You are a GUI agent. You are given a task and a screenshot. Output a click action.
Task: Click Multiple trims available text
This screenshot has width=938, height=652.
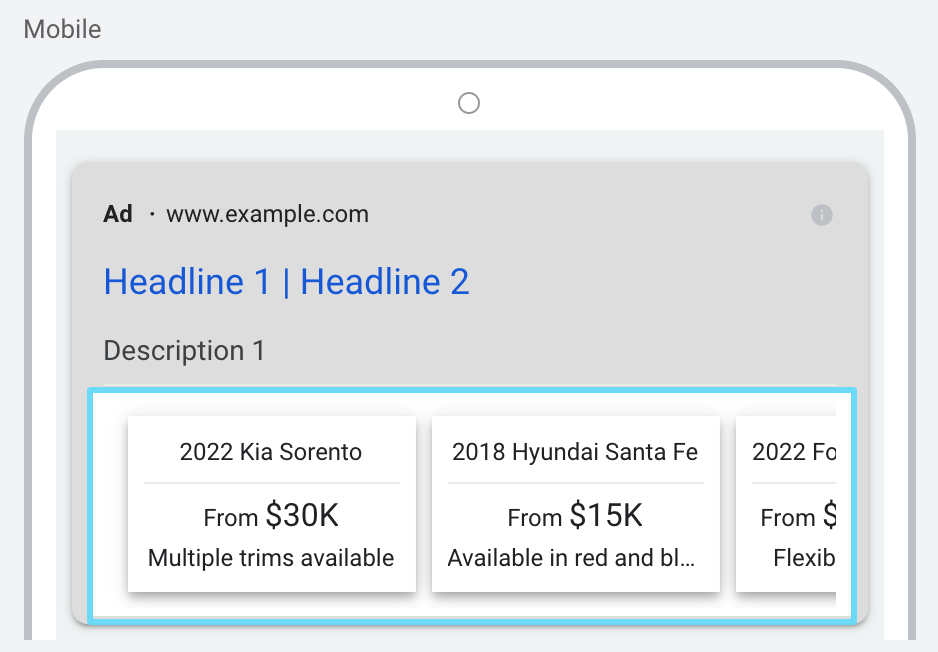[x=271, y=558]
